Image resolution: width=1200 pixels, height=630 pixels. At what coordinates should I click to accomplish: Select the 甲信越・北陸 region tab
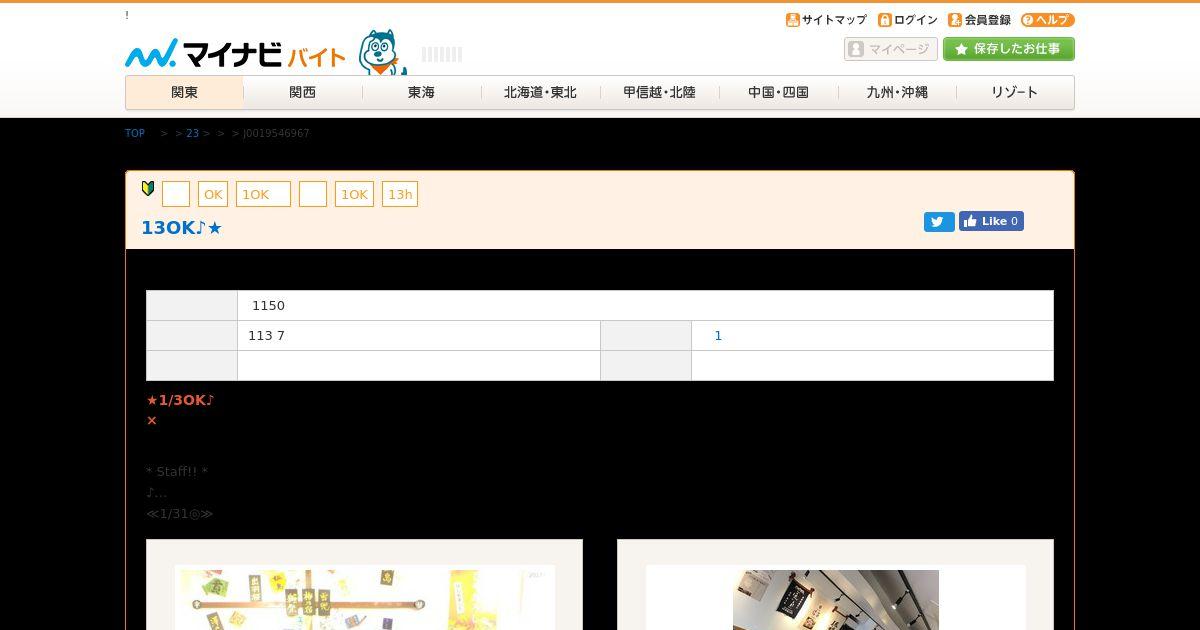point(659,92)
